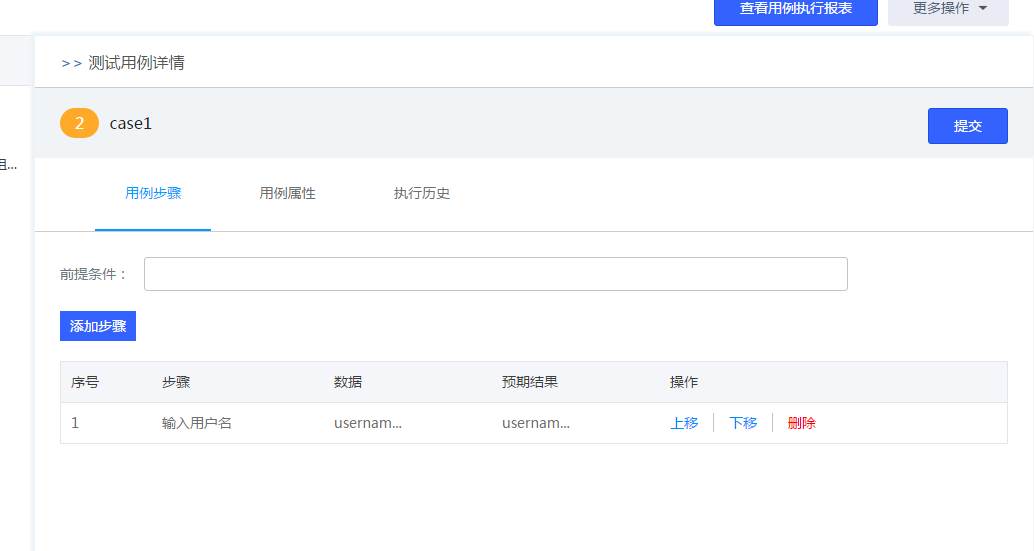
Task: Submit the test case with 提交
Action: [967, 126]
